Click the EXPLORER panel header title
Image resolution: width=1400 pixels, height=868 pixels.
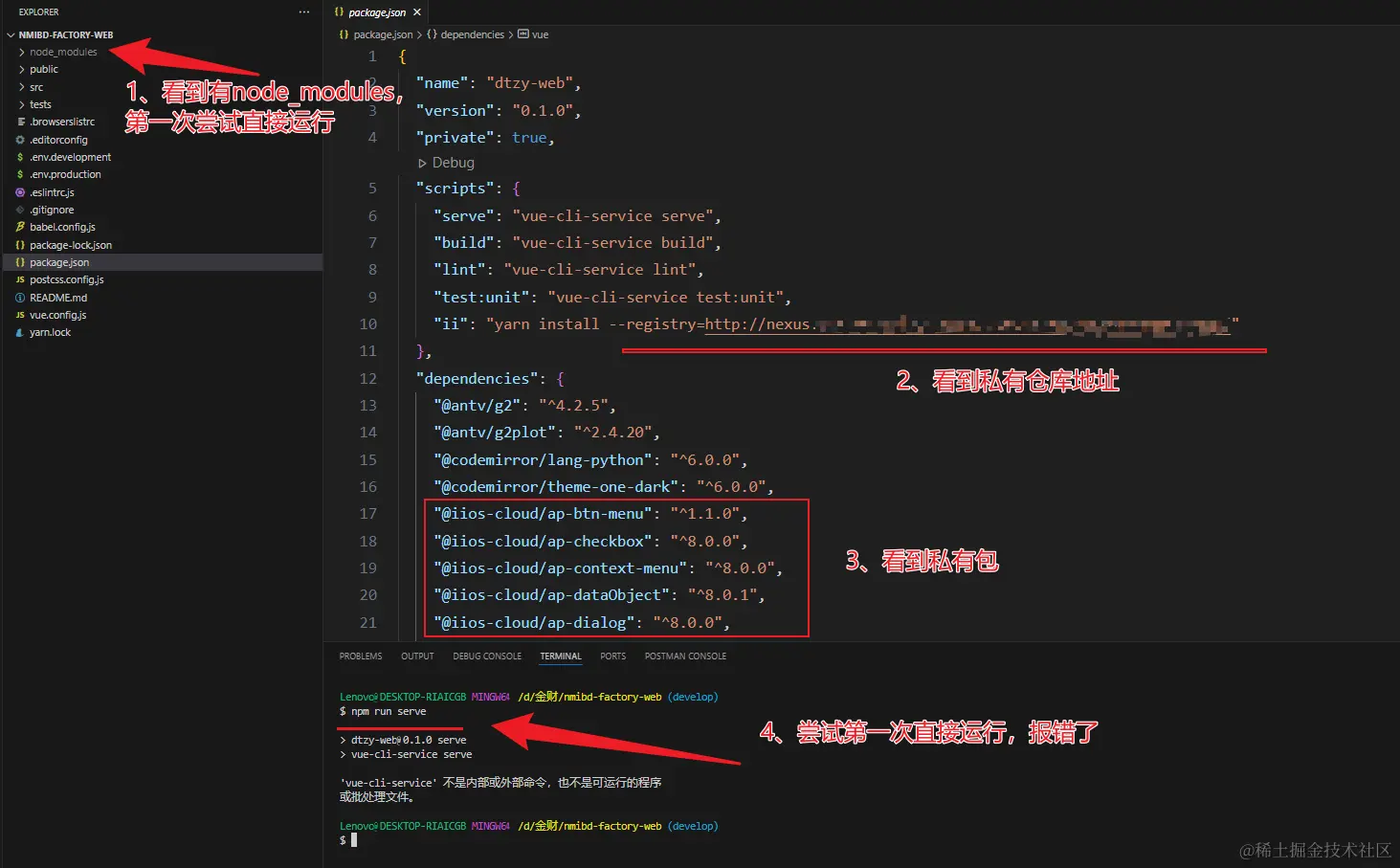point(38,12)
